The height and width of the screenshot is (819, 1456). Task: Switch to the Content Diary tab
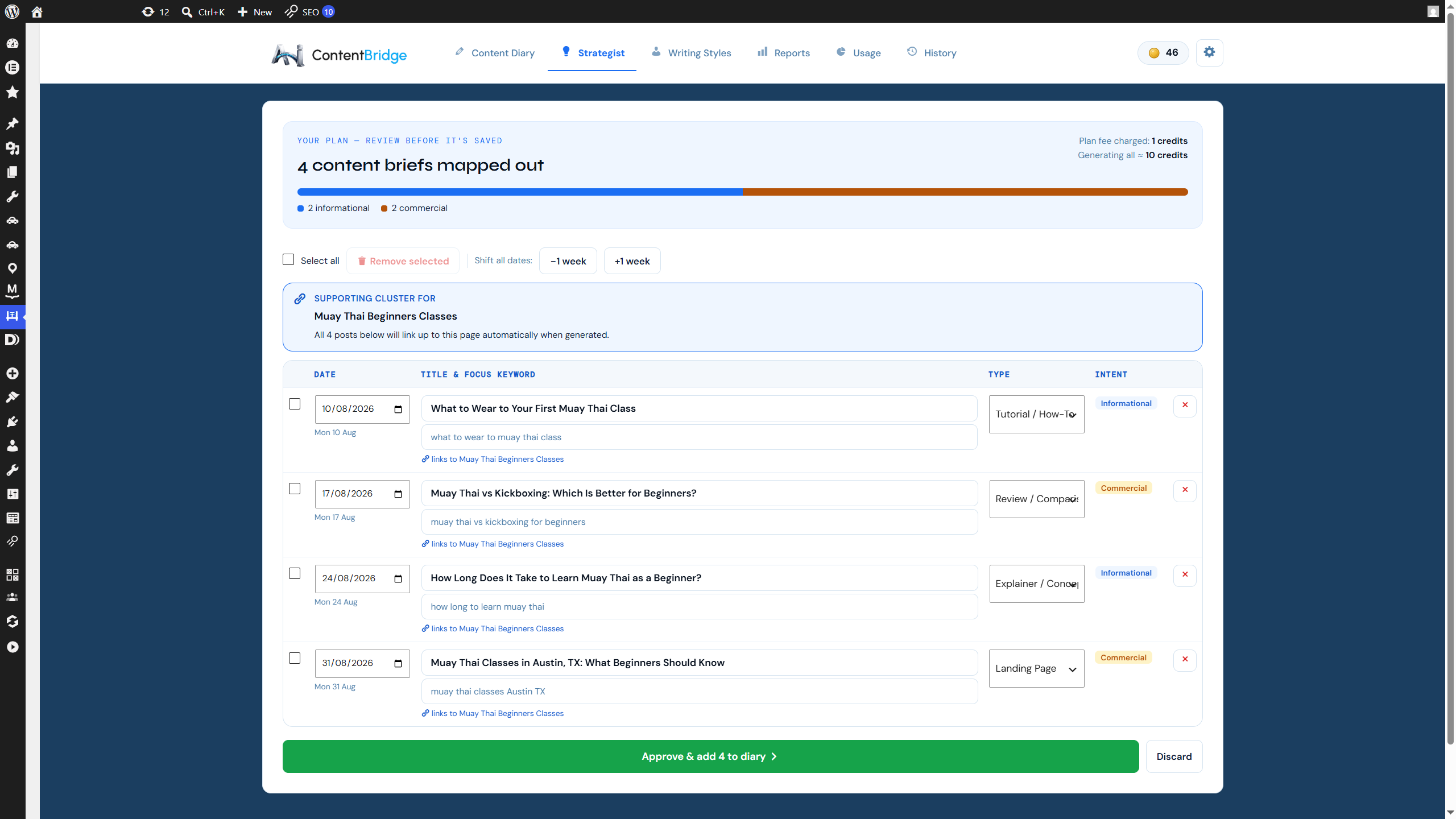click(494, 53)
